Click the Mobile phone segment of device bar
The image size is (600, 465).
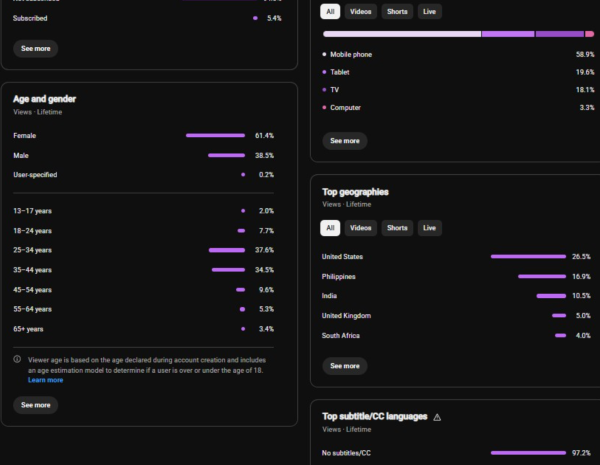[x=402, y=34]
